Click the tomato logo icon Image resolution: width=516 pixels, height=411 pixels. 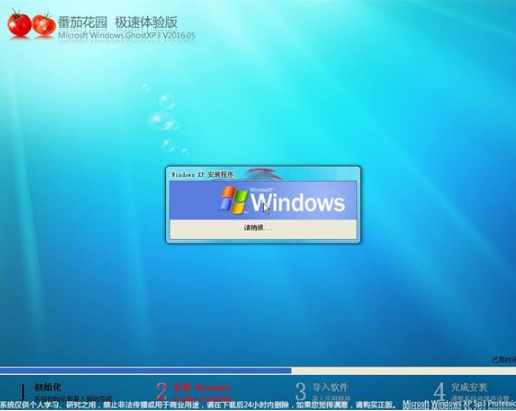pyautogui.click(x=31, y=24)
